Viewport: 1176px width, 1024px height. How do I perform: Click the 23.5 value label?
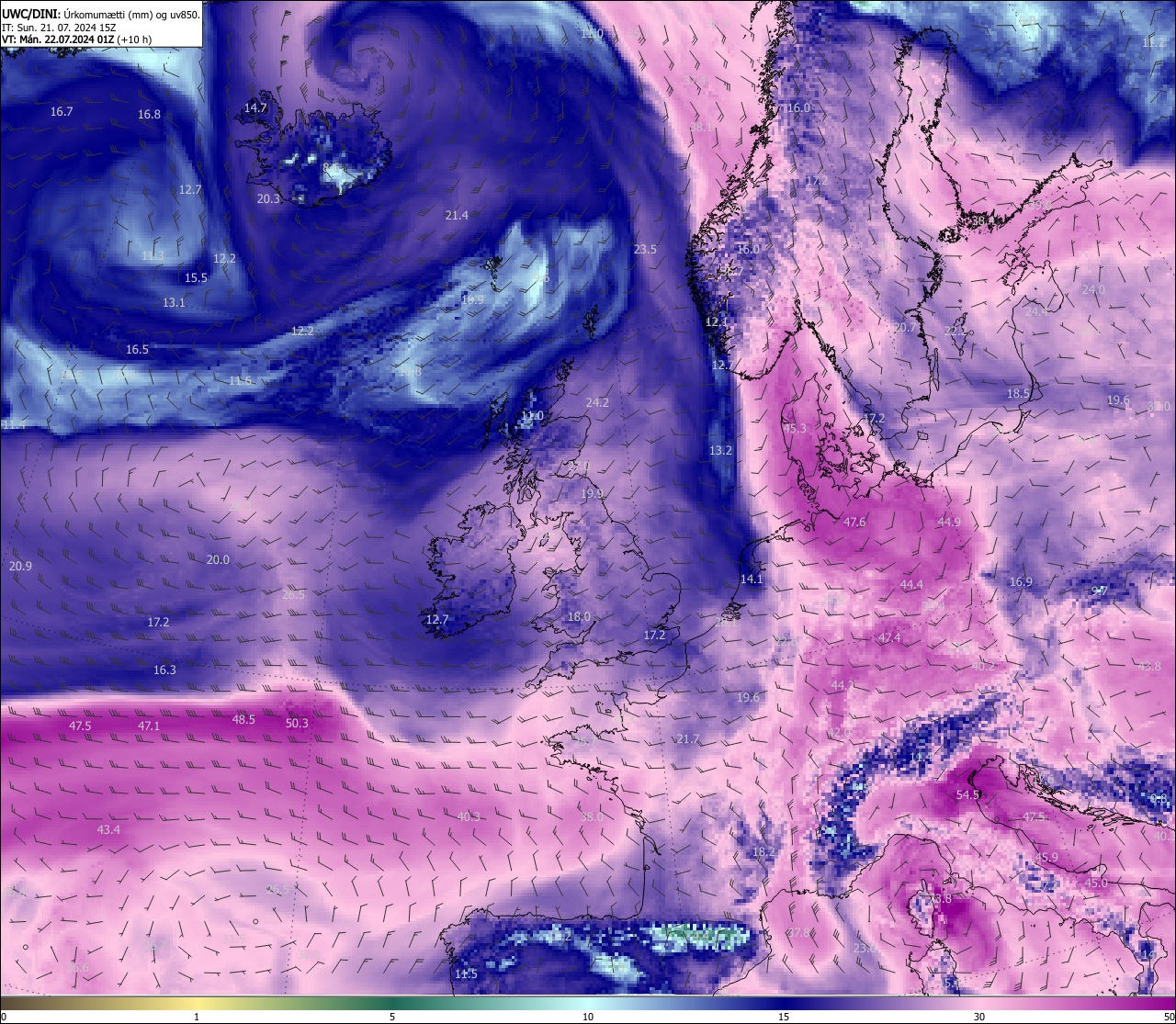pos(645,250)
